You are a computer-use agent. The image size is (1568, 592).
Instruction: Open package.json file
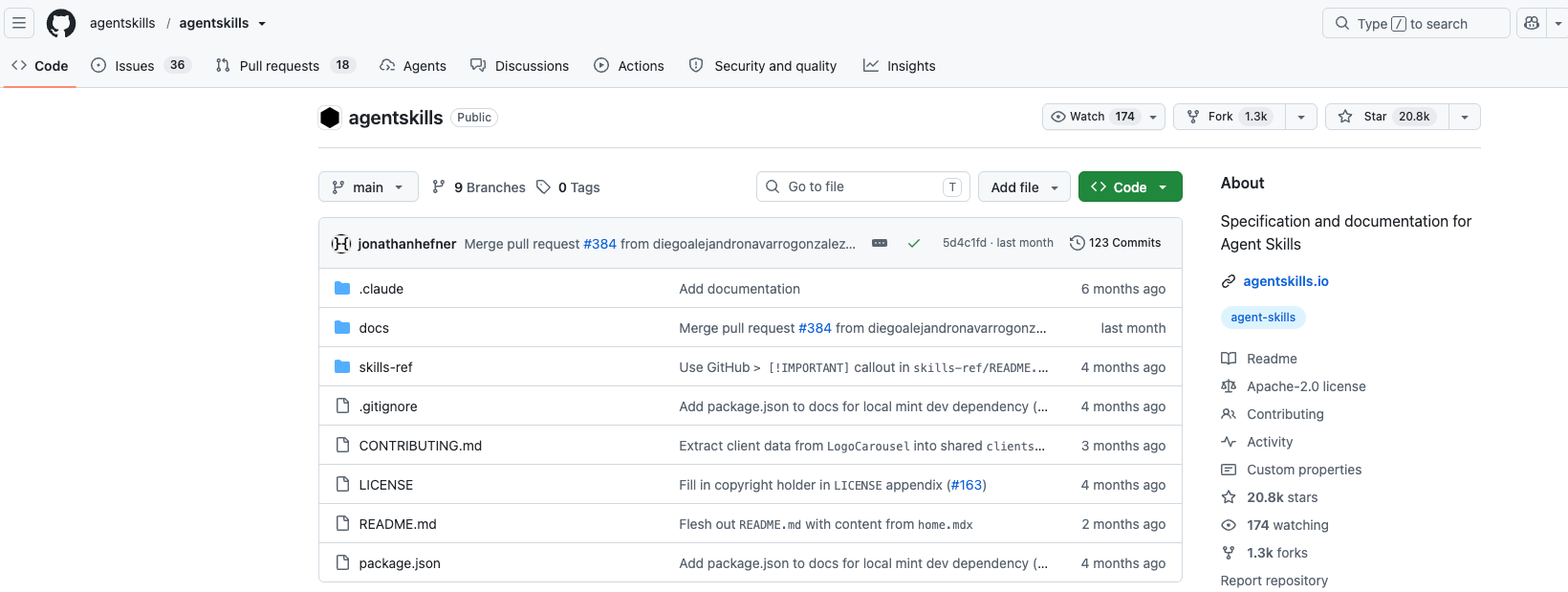coord(400,563)
